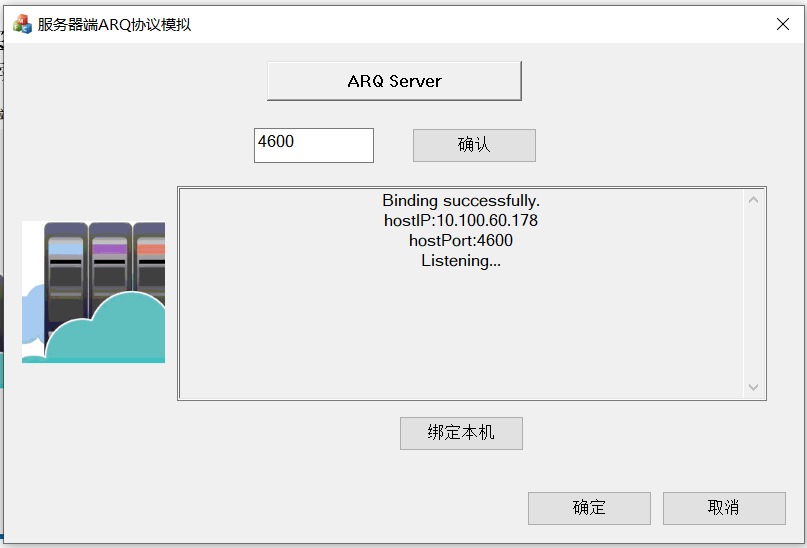Dismiss the dialog with 取消
The height and width of the screenshot is (548, 807).
click(x=724, y=508)
